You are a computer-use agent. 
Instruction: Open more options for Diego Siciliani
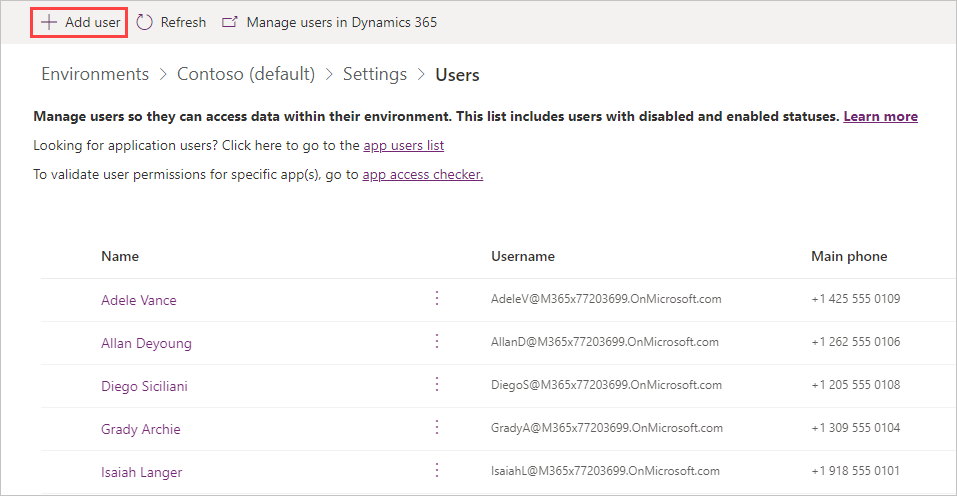coord(437,384)
